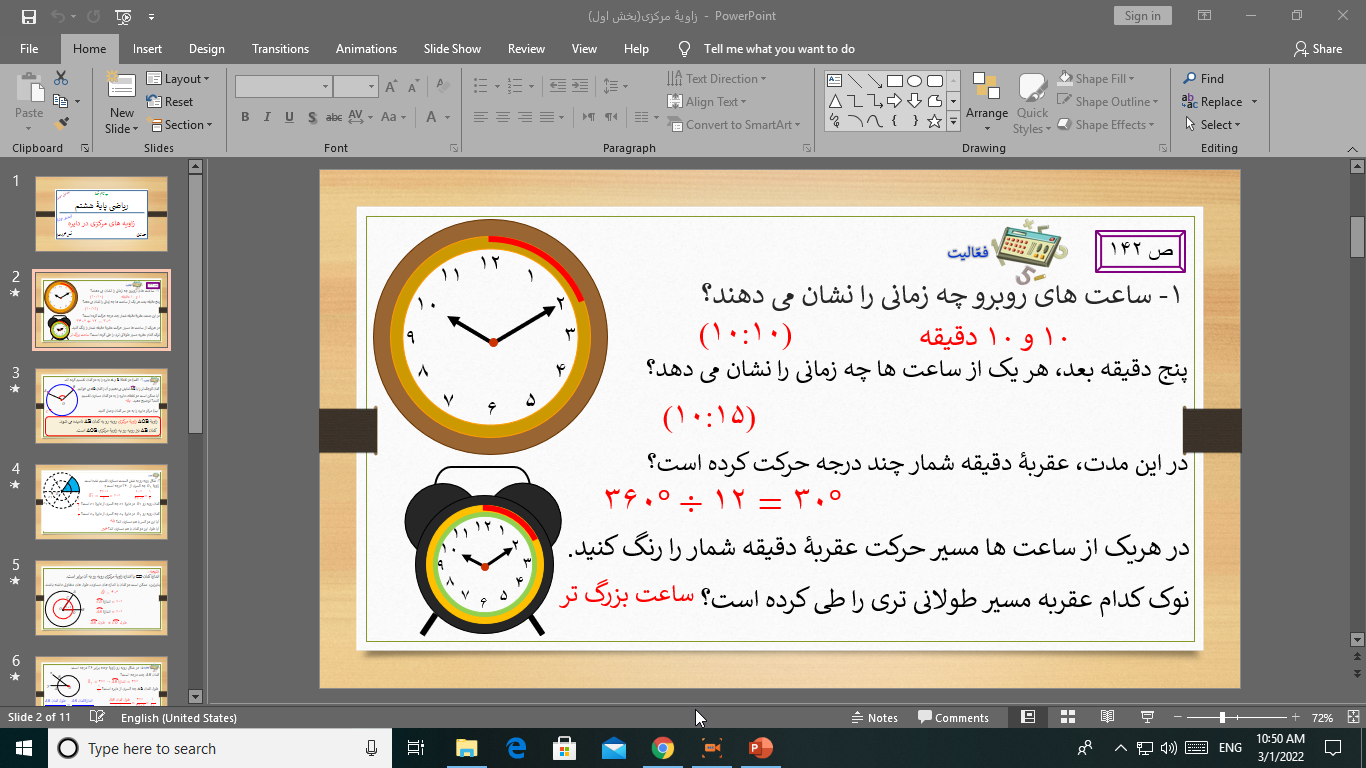Toggle Bold formatting
This screenshot has height=768, width=1366.
tap(245, 117)
